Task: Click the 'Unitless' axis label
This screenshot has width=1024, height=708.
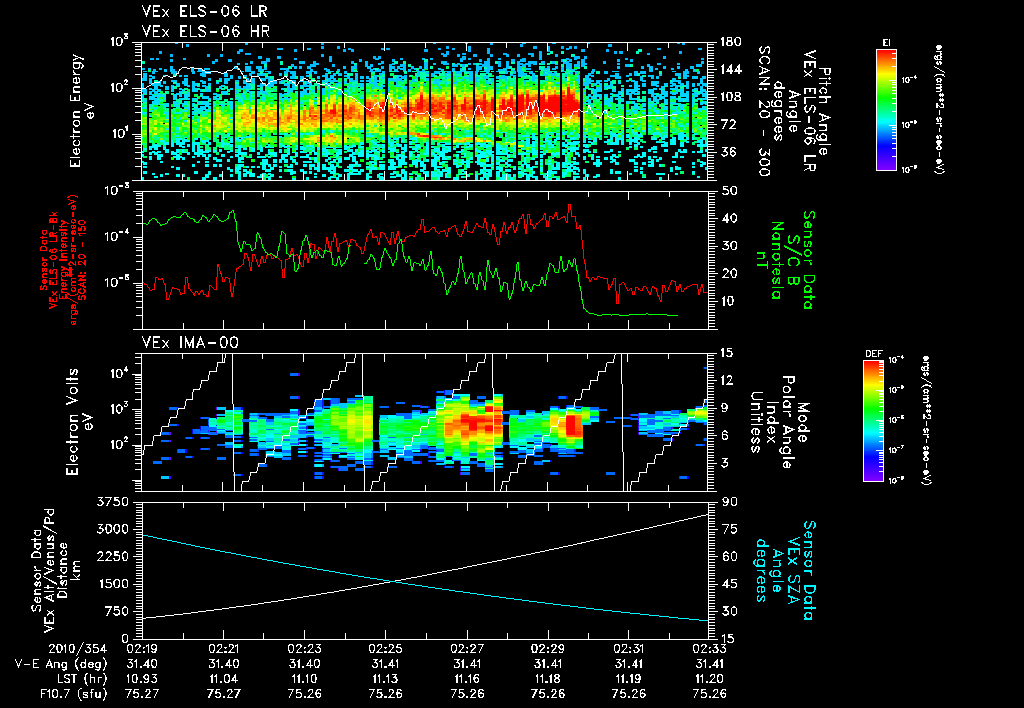Action: tap(756, 422)
